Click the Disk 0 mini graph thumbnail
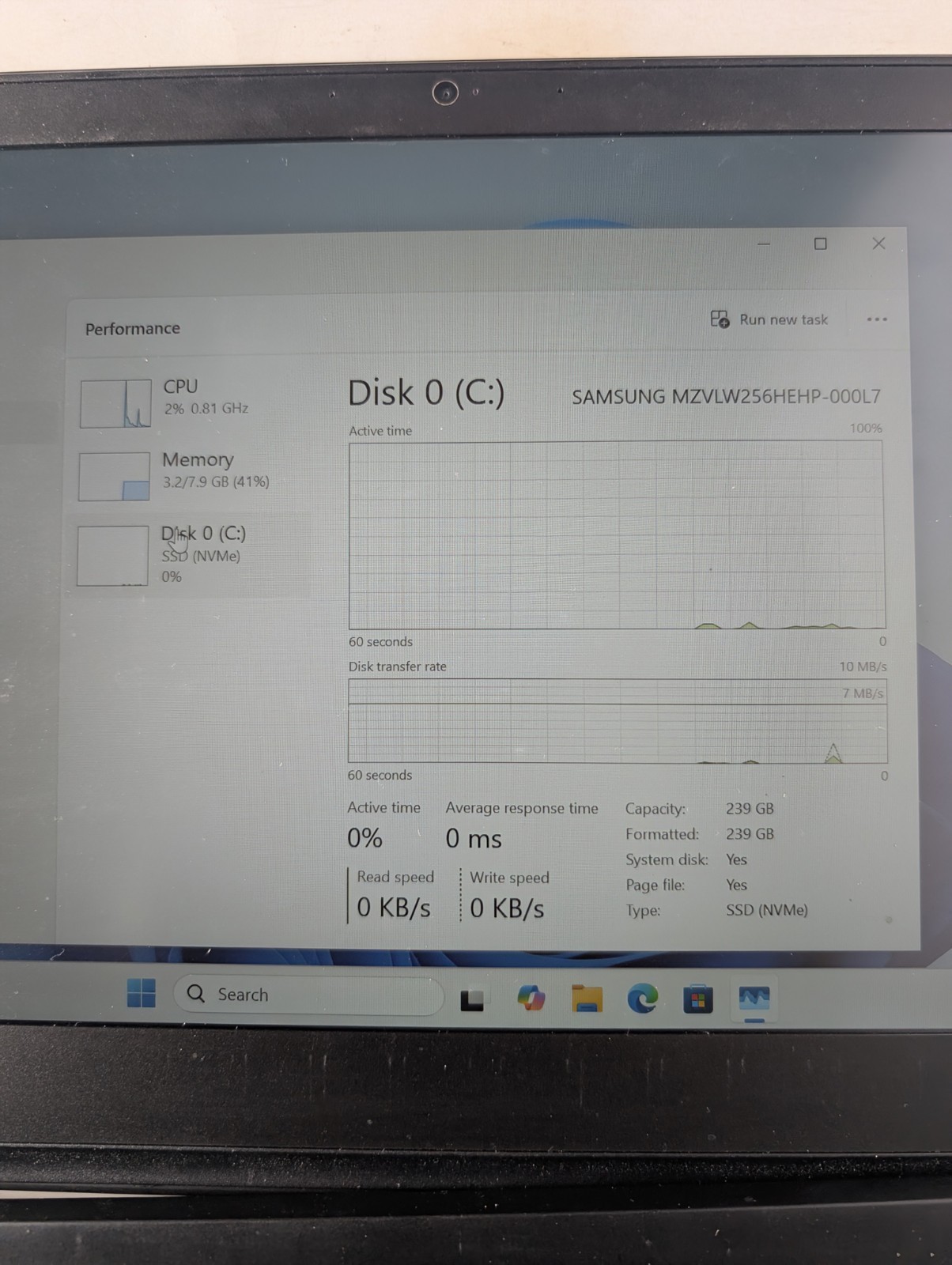 point(113,556)
